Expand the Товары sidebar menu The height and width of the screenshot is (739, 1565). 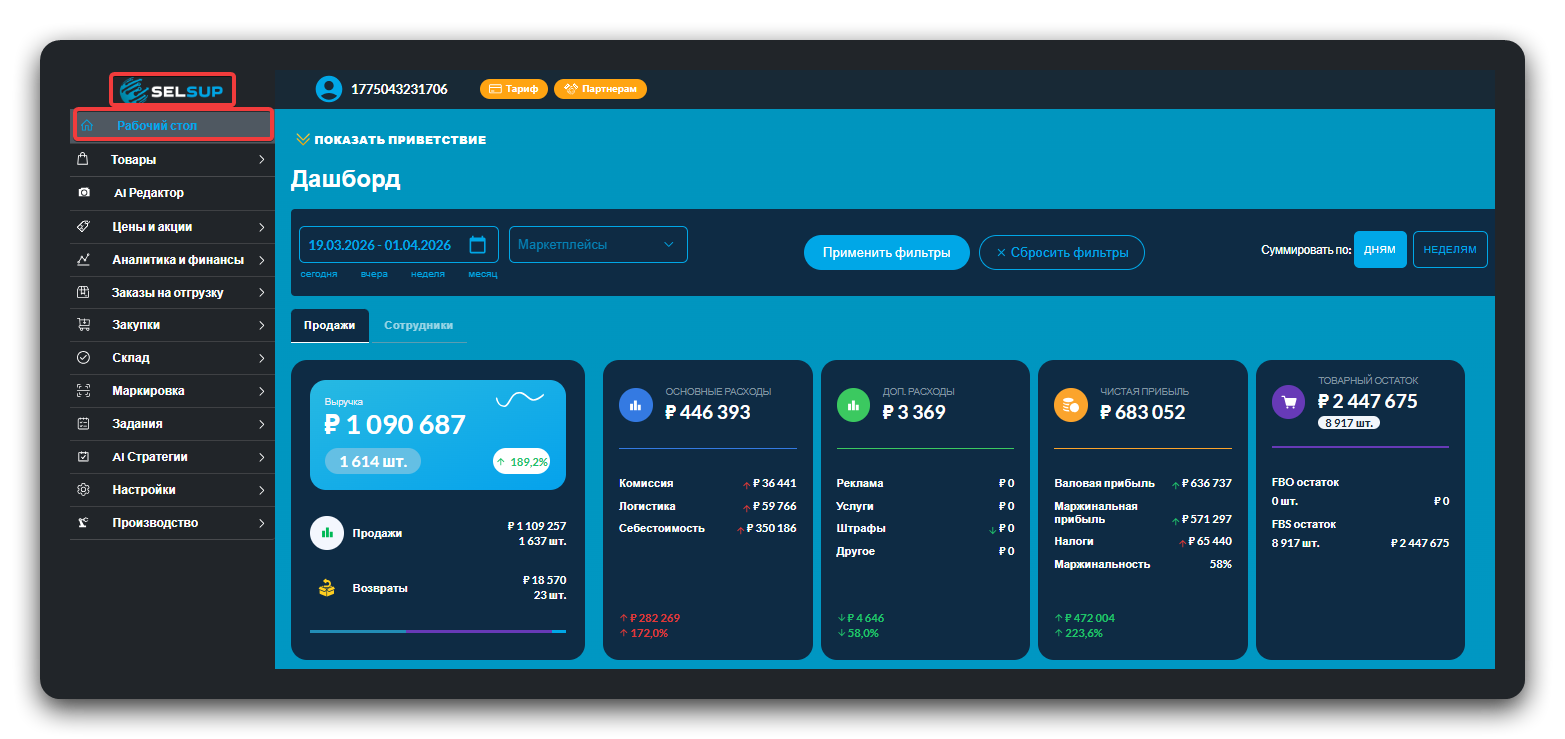[x=172, y=160]
